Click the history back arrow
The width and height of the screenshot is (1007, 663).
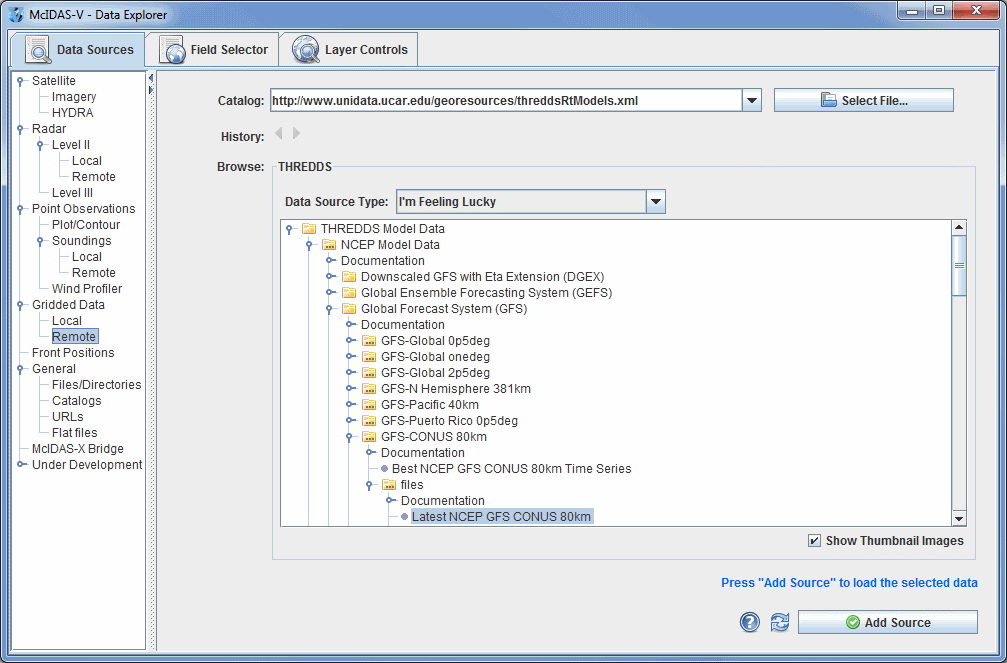279,134
